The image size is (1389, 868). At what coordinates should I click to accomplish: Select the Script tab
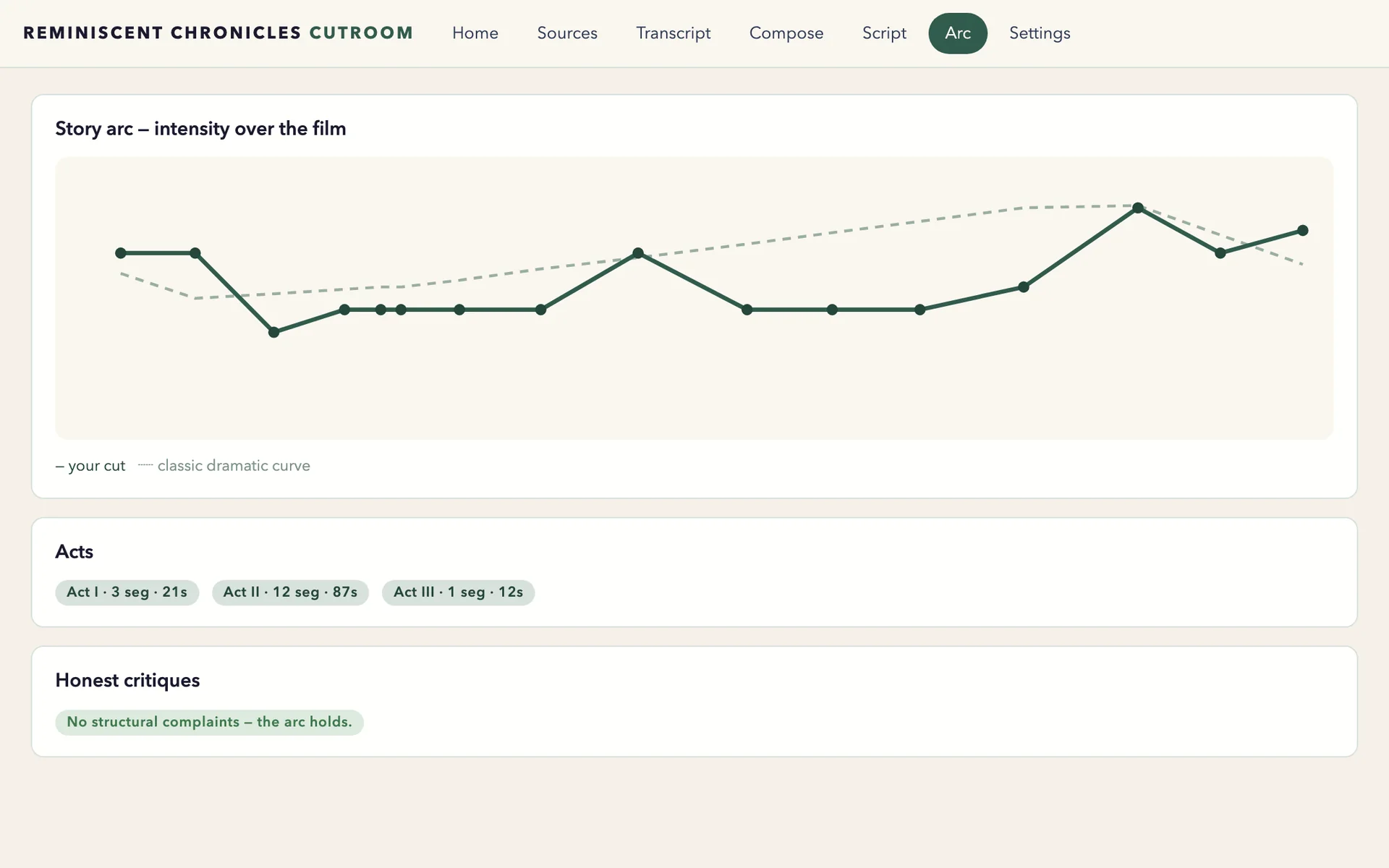(x=884, y=33)
